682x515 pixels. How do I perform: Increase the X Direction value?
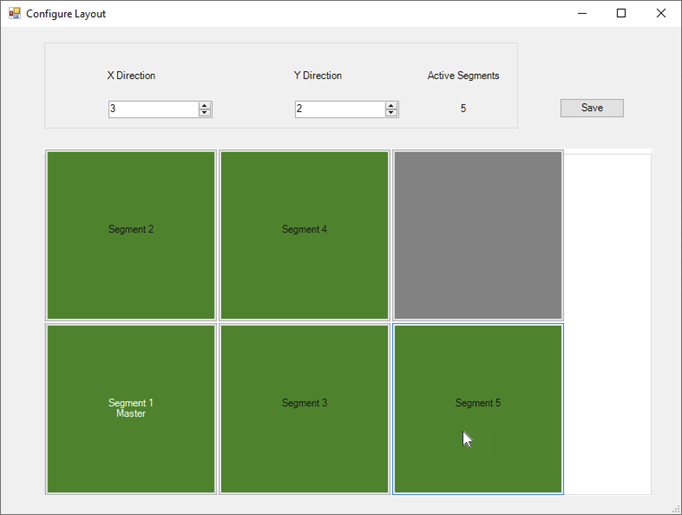tap(204, 106)
